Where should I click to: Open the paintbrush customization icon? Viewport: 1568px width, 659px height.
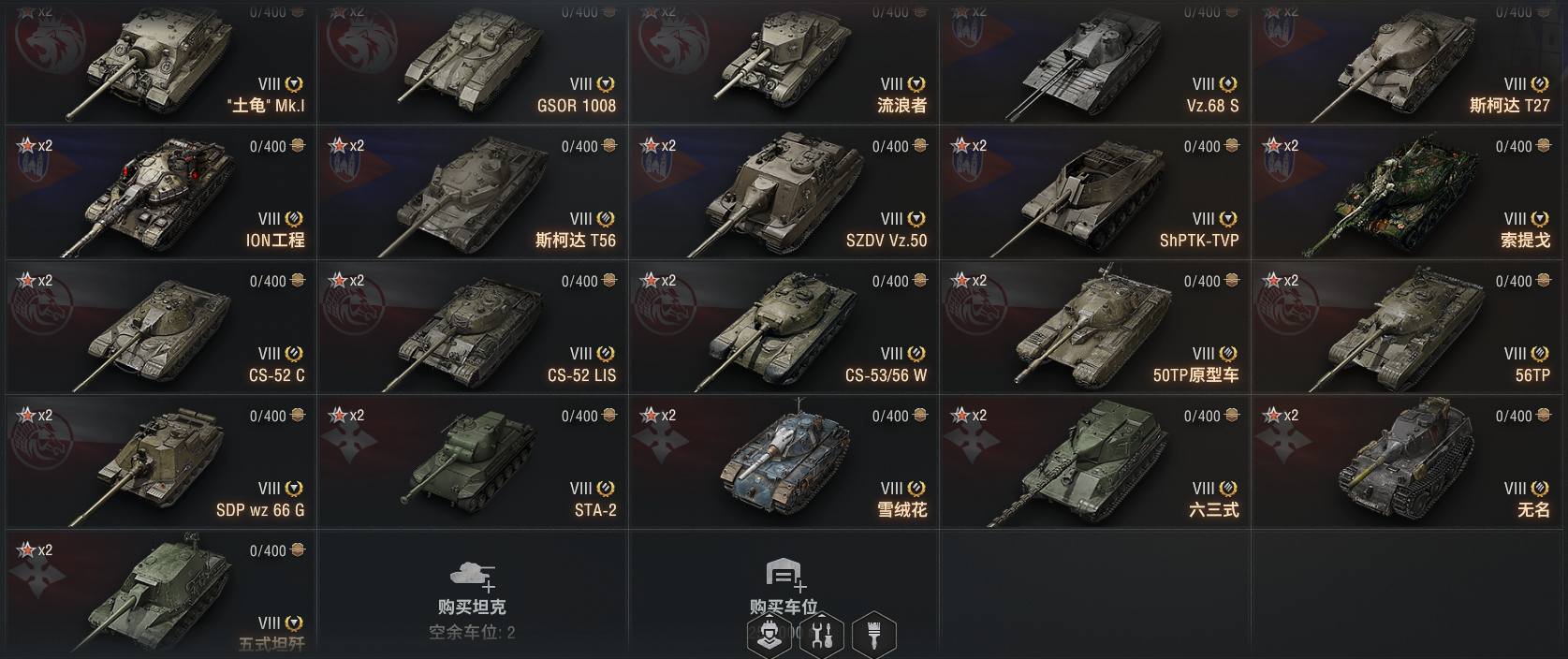873,636
